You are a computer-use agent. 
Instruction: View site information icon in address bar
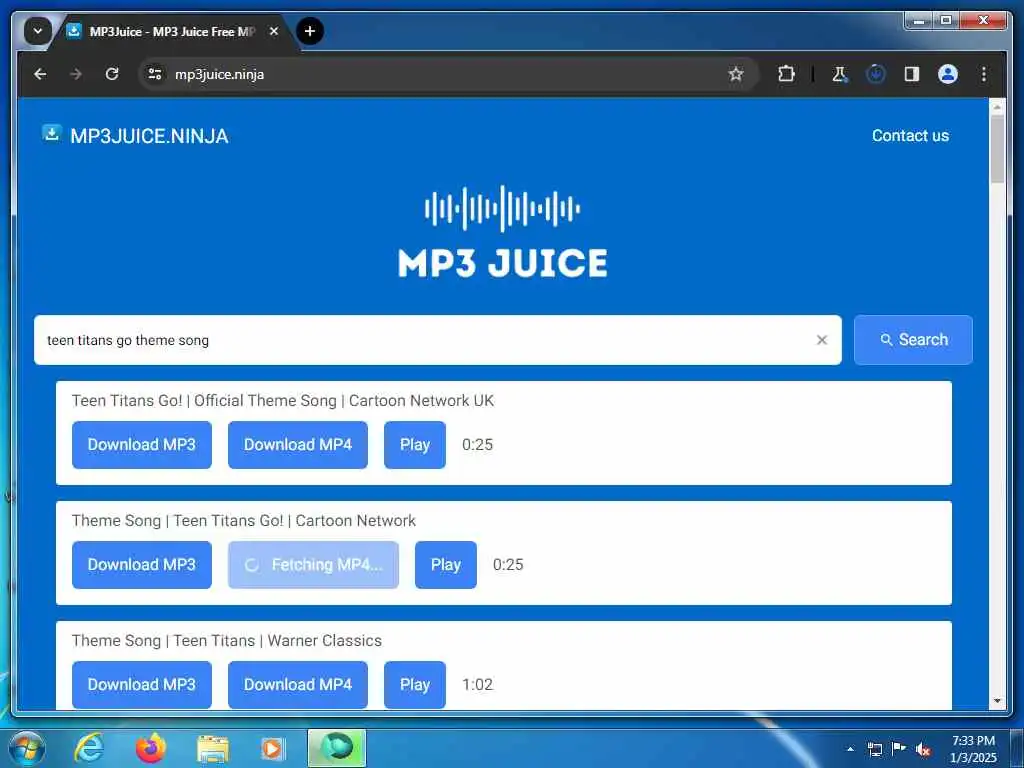(x=155, y=74)
